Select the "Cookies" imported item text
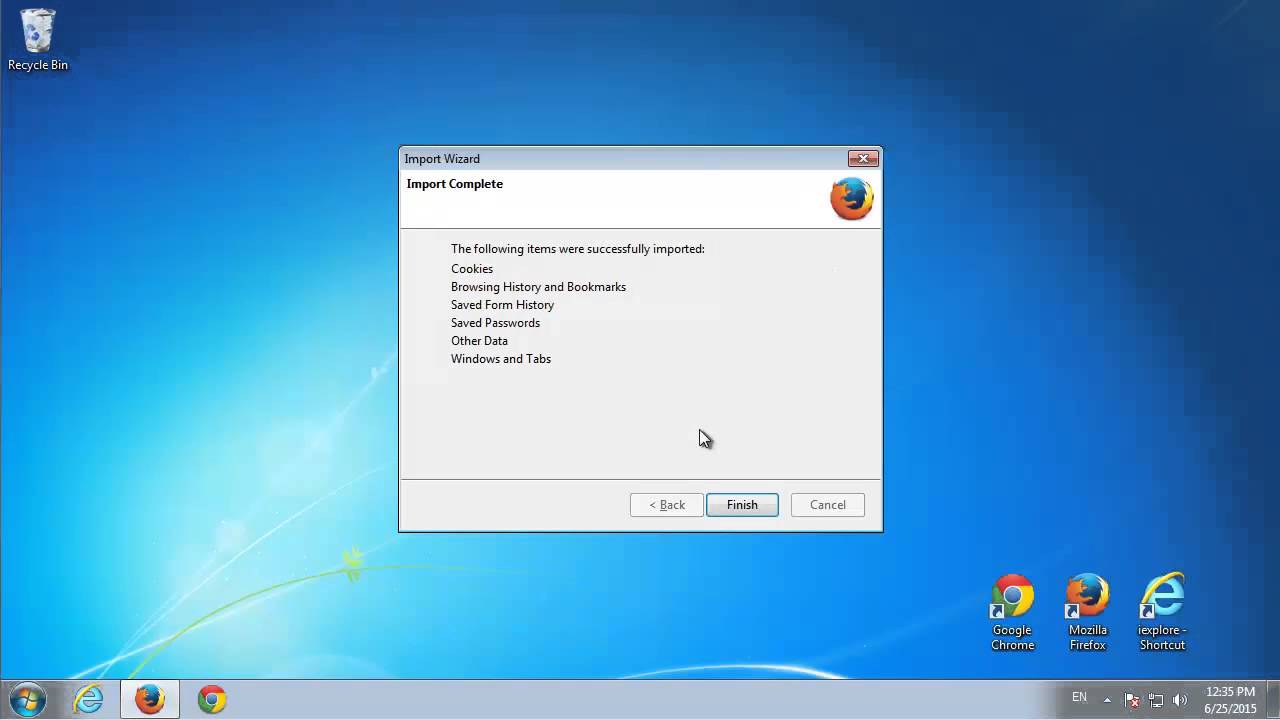This screenshot has height=720, width=1280. pyautogui.click(x=472, y=269)
